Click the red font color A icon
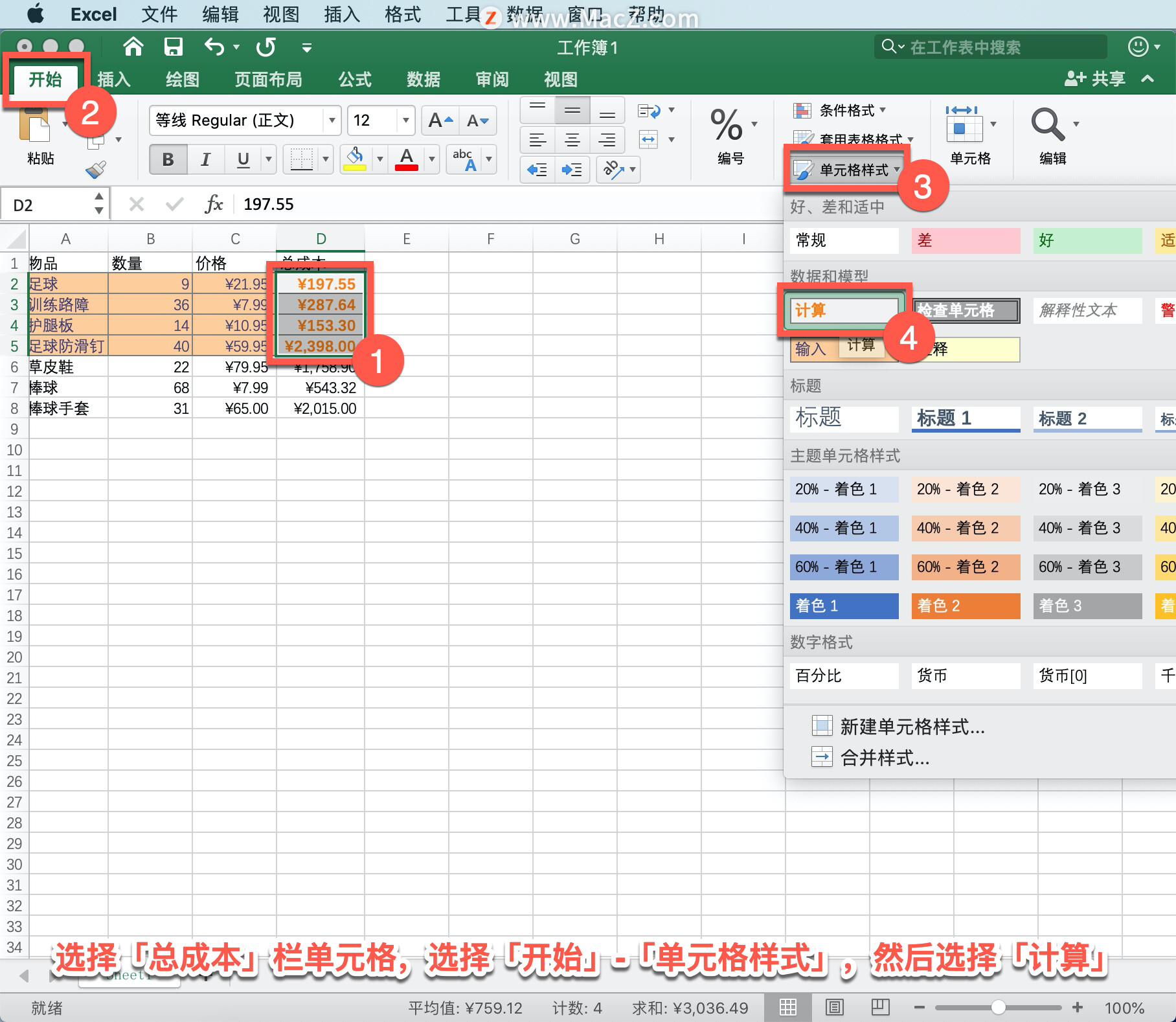 point(407,159)
